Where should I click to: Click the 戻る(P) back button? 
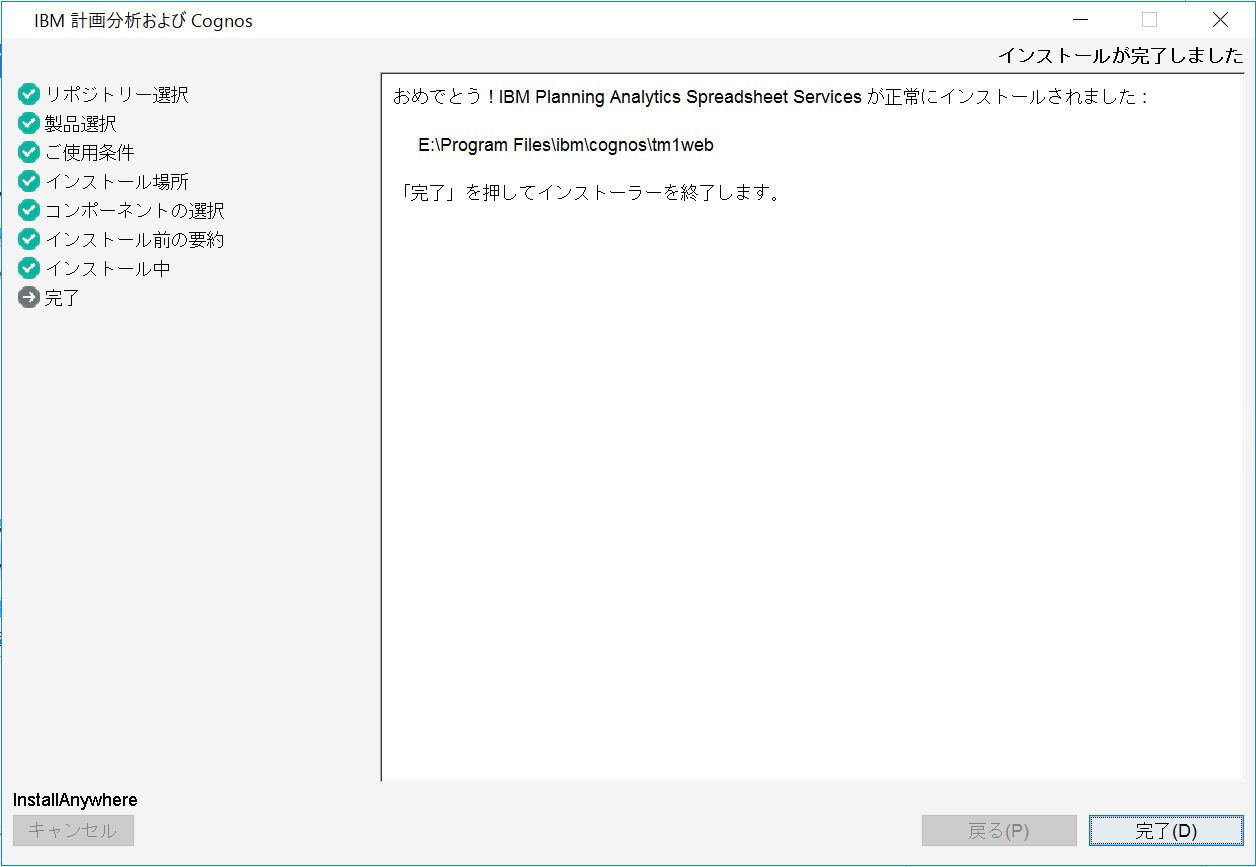click(x=999, y=831)
